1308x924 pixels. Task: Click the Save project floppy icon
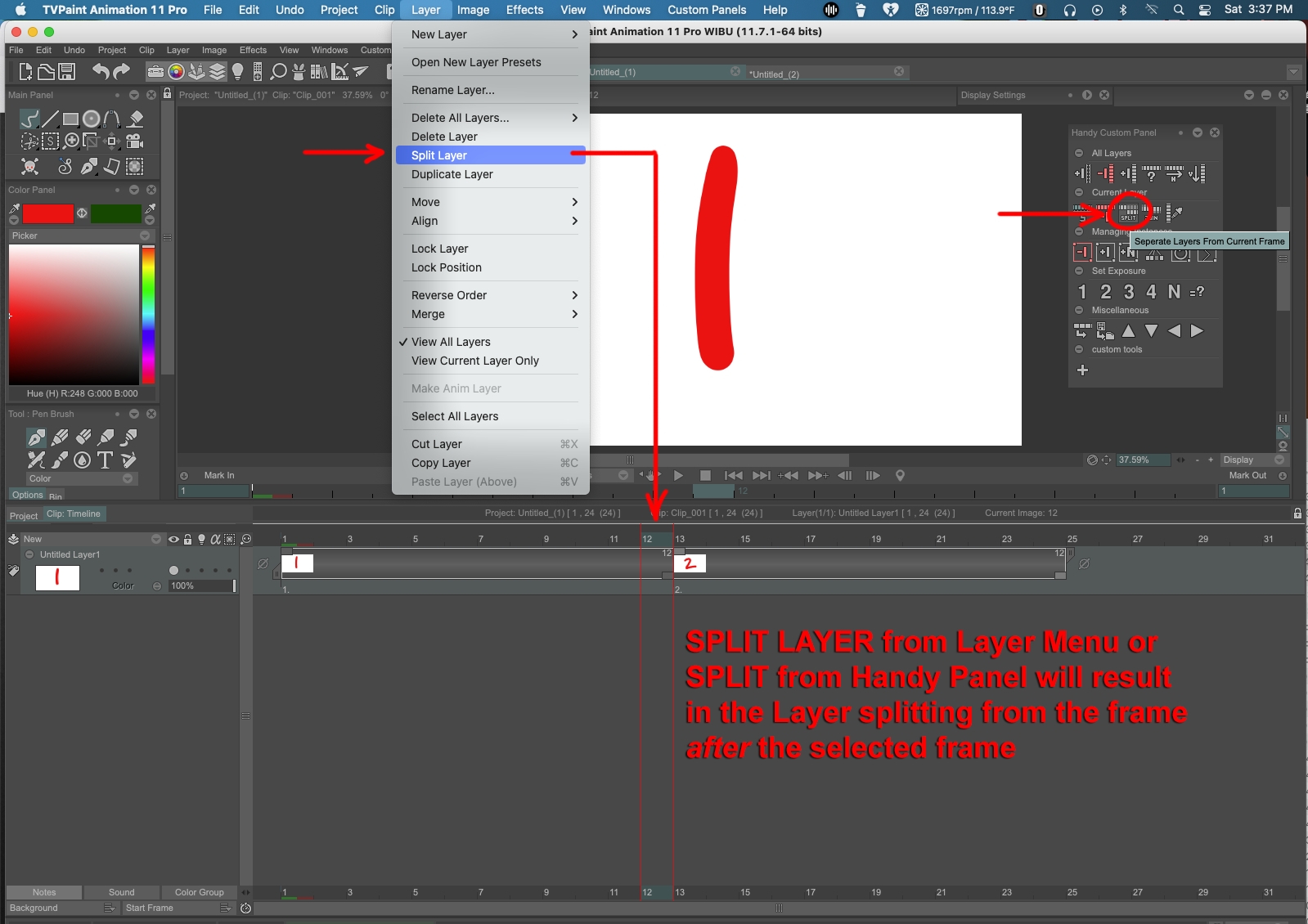67,72
